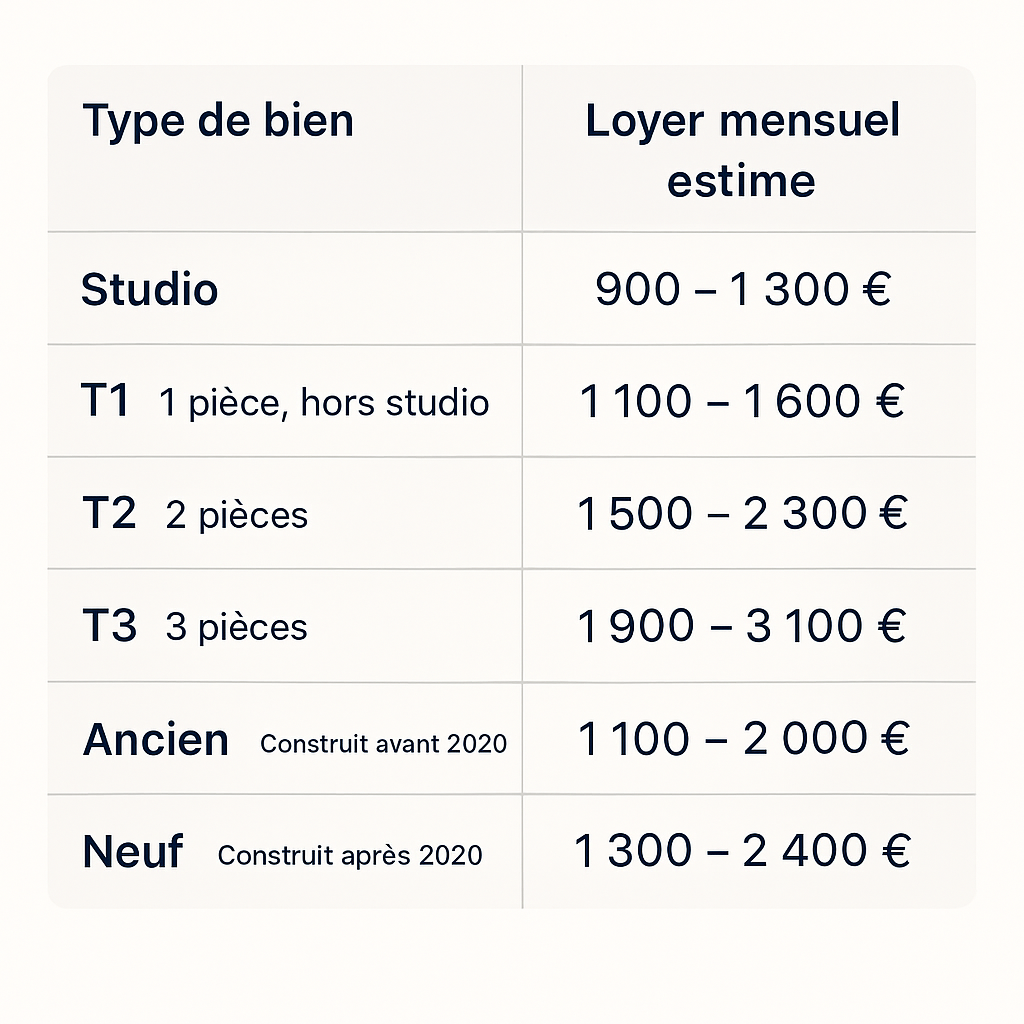Image resolution: width=1024 pixels, height=1024 pixels.
Task: Click the 1 500 – 2 300 € rent value
Action: (742, 514)
